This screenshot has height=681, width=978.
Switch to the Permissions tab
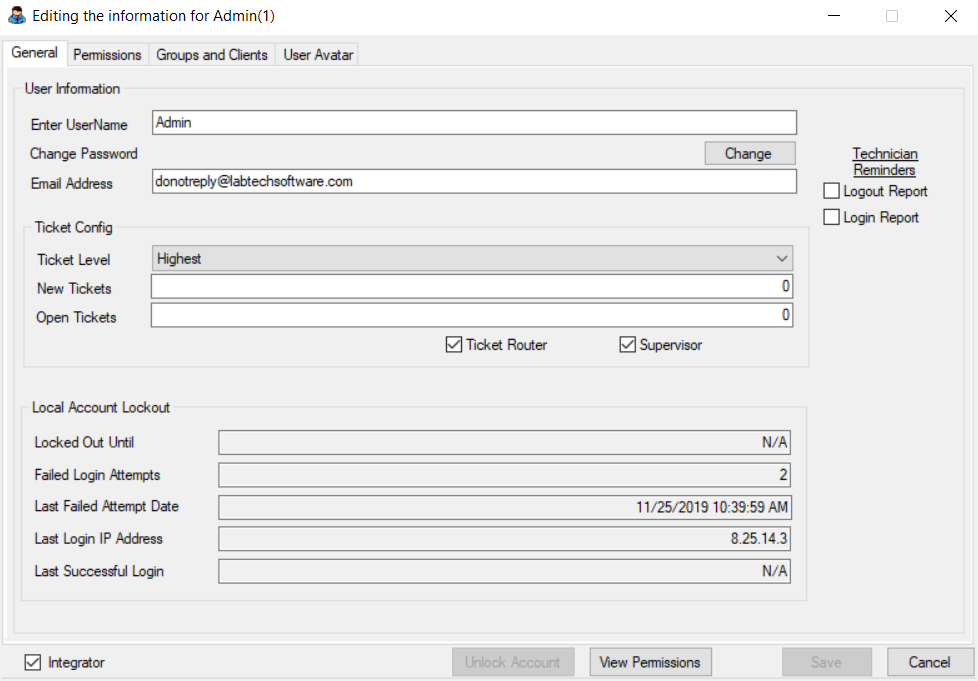(107, 54)
